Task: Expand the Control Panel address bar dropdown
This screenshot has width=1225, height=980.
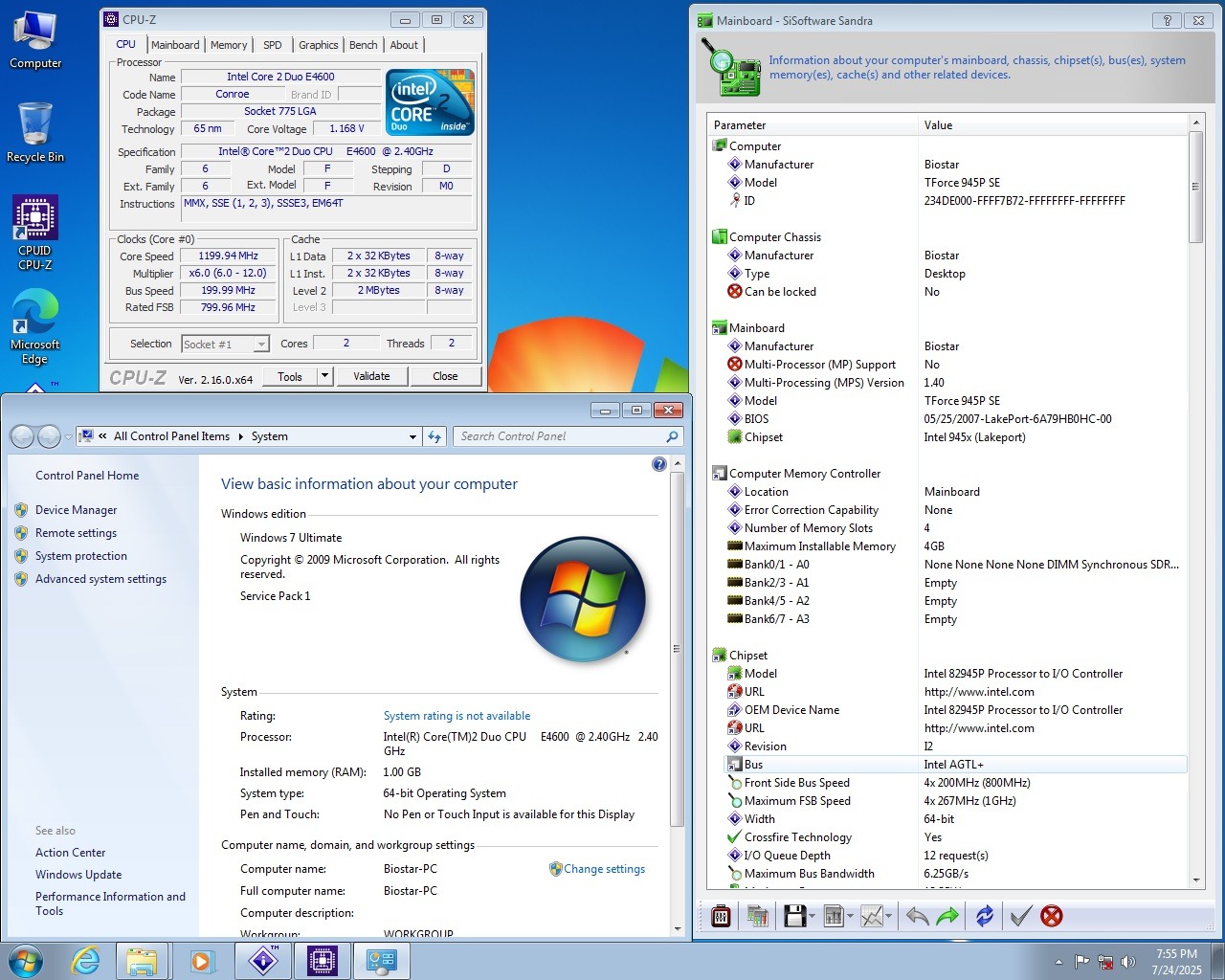Action: (x=412, y=436)
